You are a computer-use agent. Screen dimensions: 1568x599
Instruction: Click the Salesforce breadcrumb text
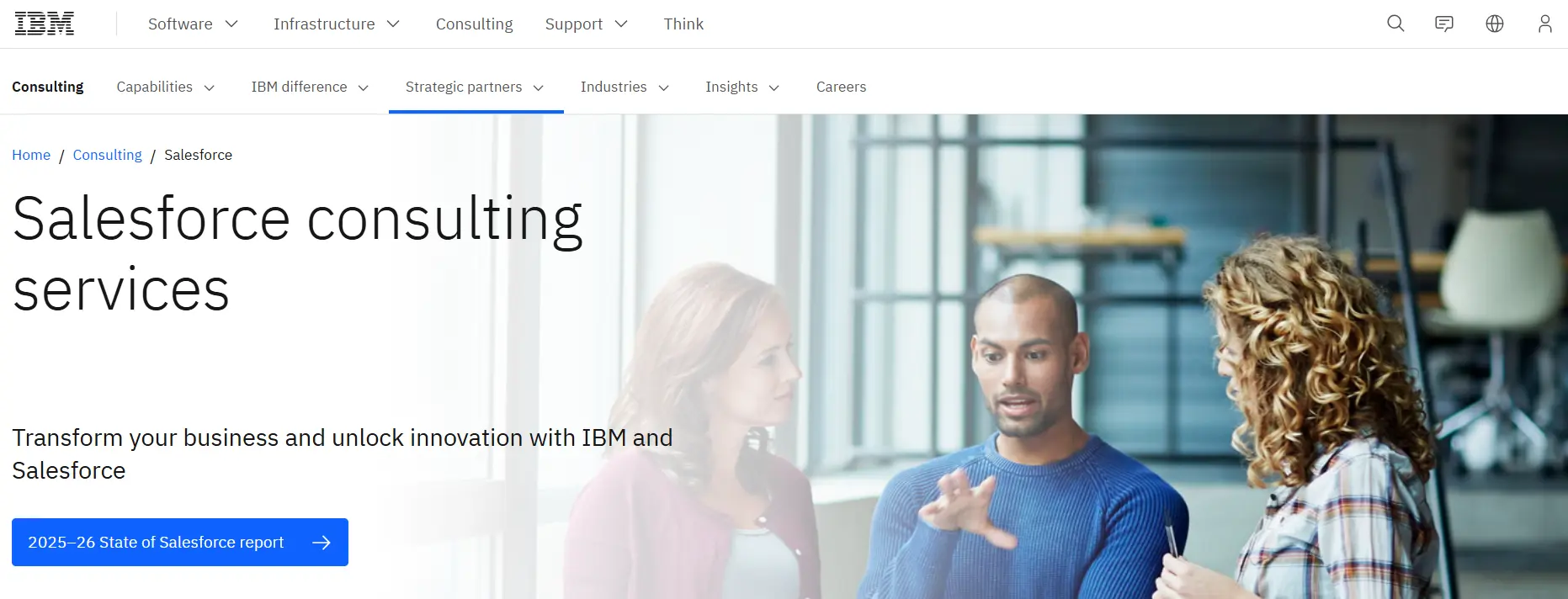198,155
